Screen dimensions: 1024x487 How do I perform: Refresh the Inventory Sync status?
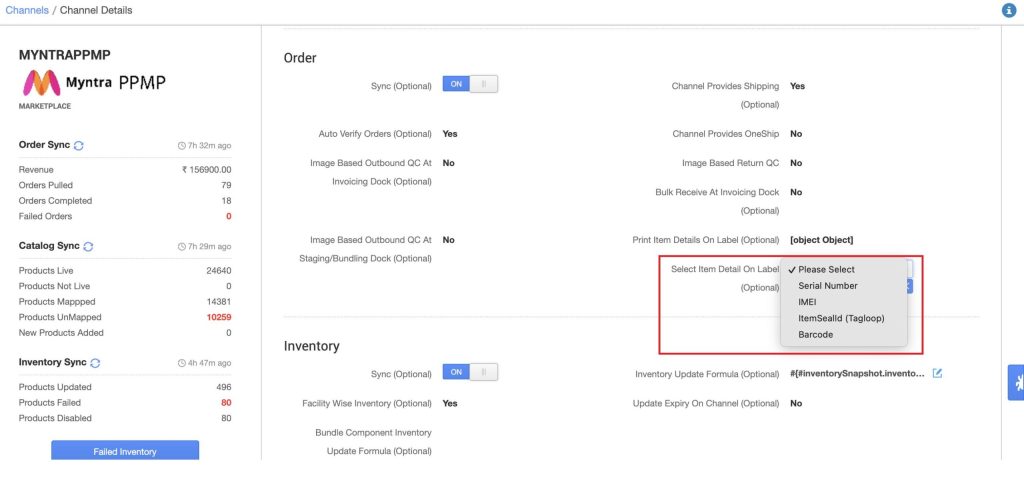click(x=95, y=363)
